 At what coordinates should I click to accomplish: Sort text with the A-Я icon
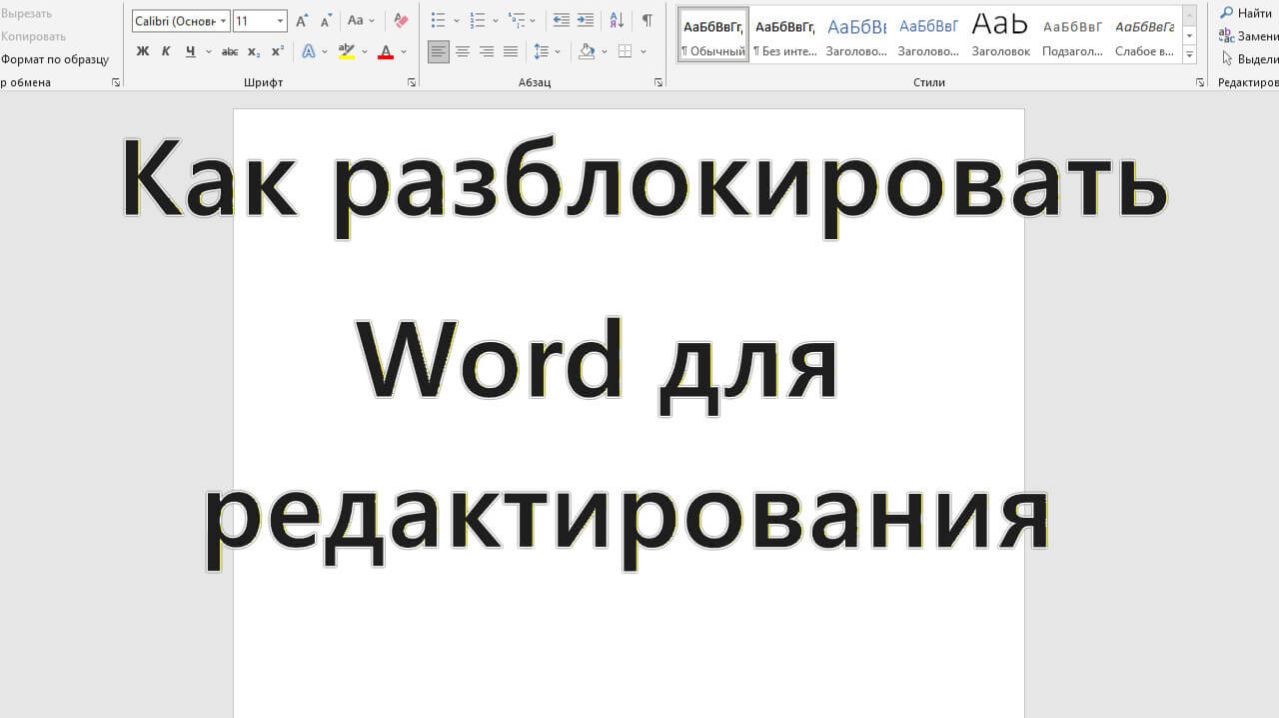[617, 20]
